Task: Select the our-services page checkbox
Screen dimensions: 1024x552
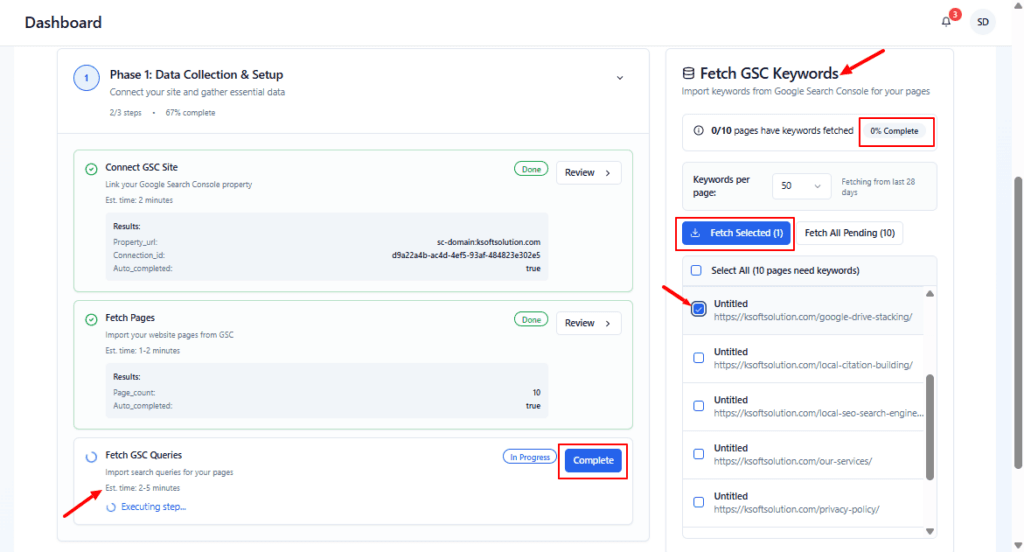Action: tap(698, 454)
